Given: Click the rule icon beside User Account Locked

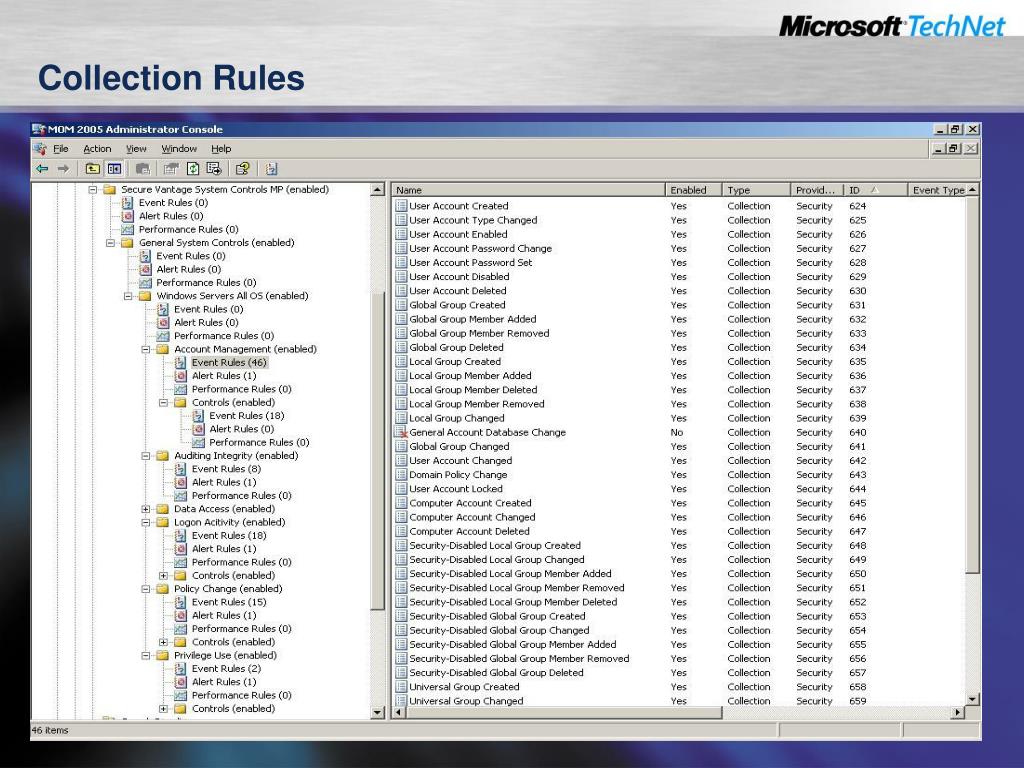Looking at the screenshot, I should pos(401,489).
